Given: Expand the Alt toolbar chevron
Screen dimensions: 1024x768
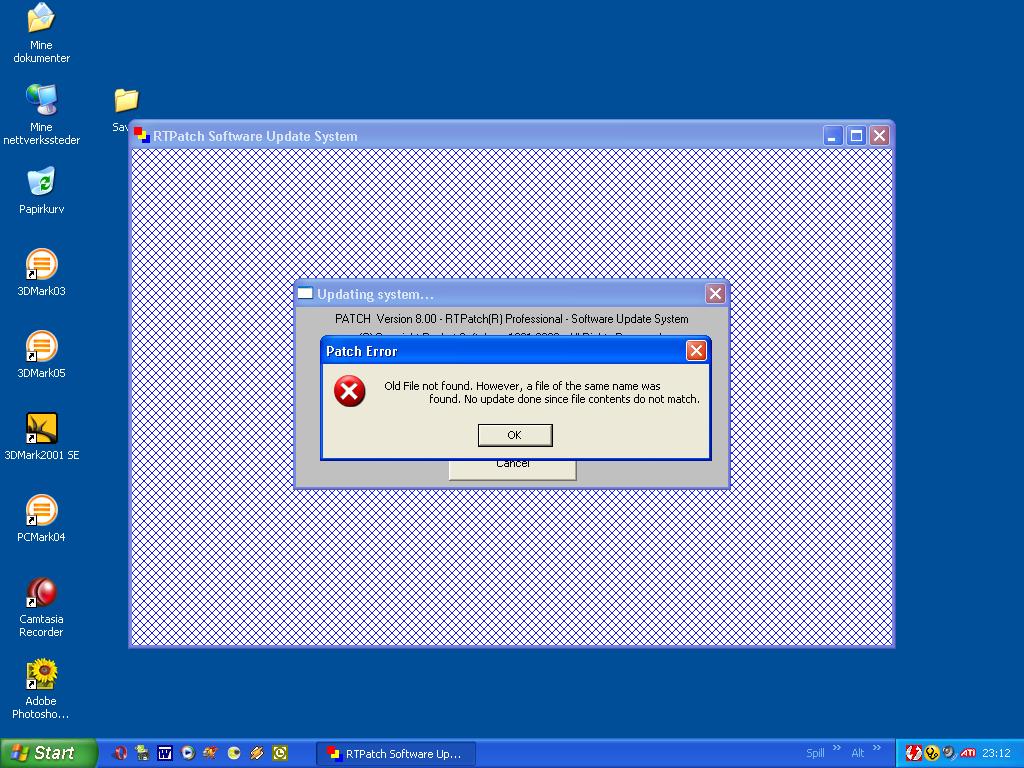Looking at the screenshot, I should coord(876,748).
